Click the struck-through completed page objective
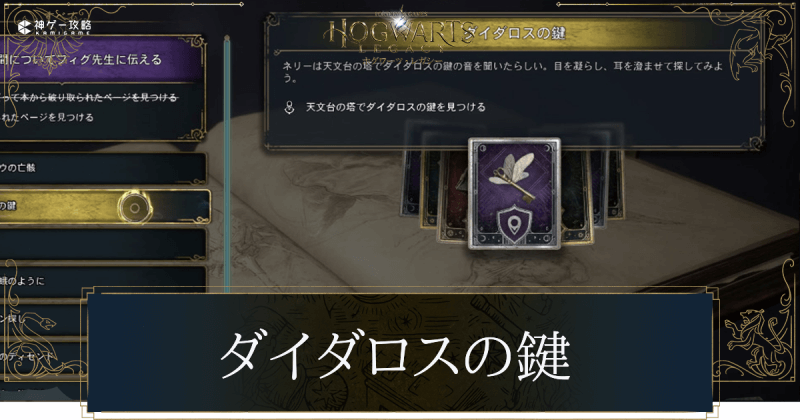The width and height of the screenshot is (800, 420). point(89,97)
